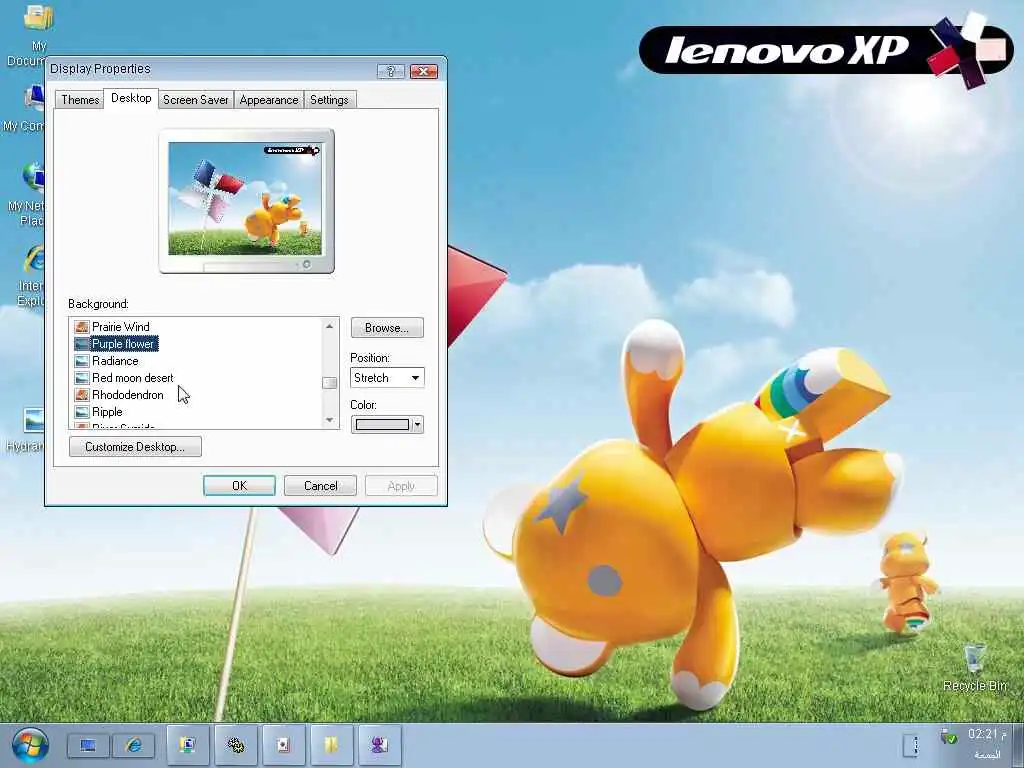The height and width of the screenshot is (768, 1024).
Task: Select Internet Explorer desktop icon
Action: pyautogui.click(x=30, y=276)
